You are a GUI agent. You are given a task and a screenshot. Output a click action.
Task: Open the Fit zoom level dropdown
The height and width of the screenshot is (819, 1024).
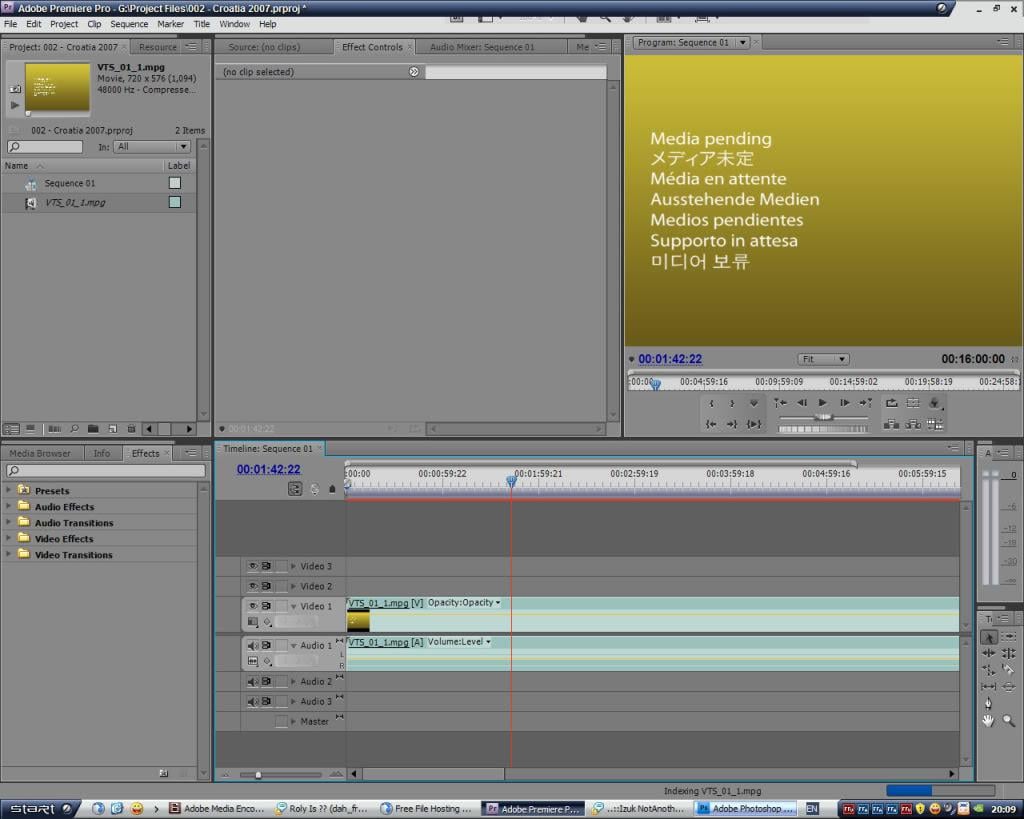point(823,359)
